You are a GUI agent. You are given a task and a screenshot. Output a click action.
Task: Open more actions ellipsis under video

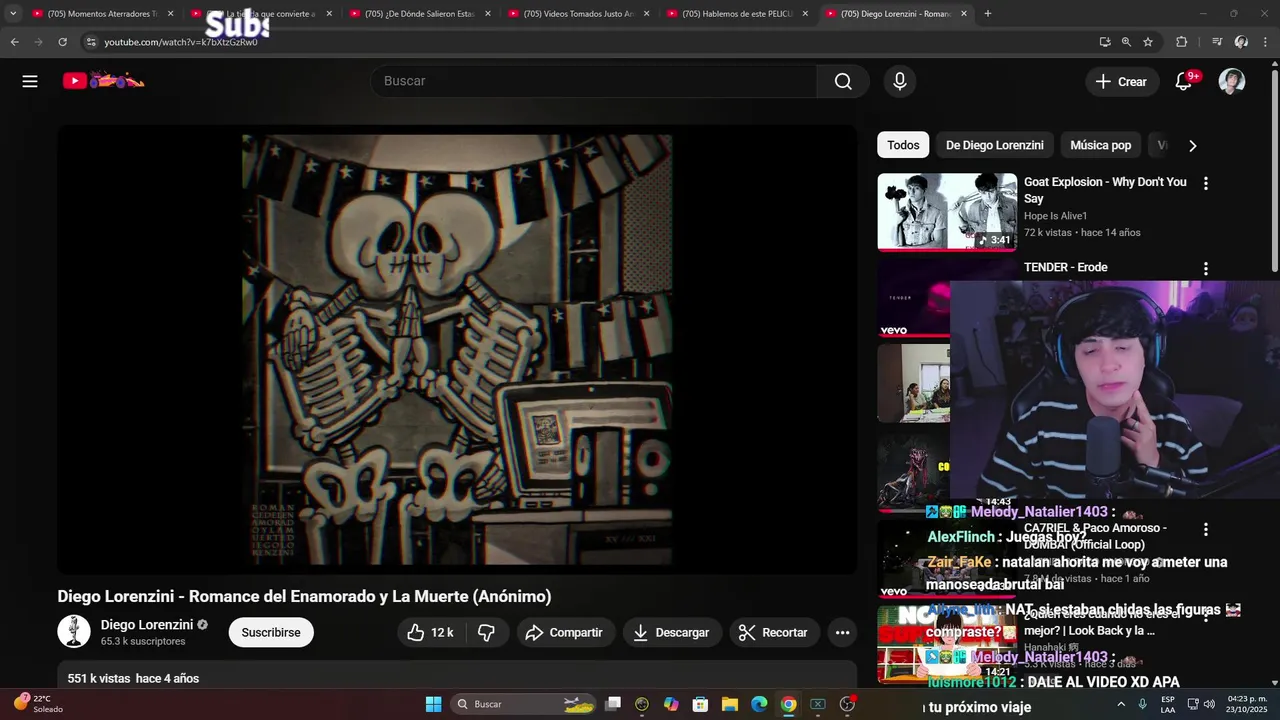pyautogui.click(x=842, y=632)
